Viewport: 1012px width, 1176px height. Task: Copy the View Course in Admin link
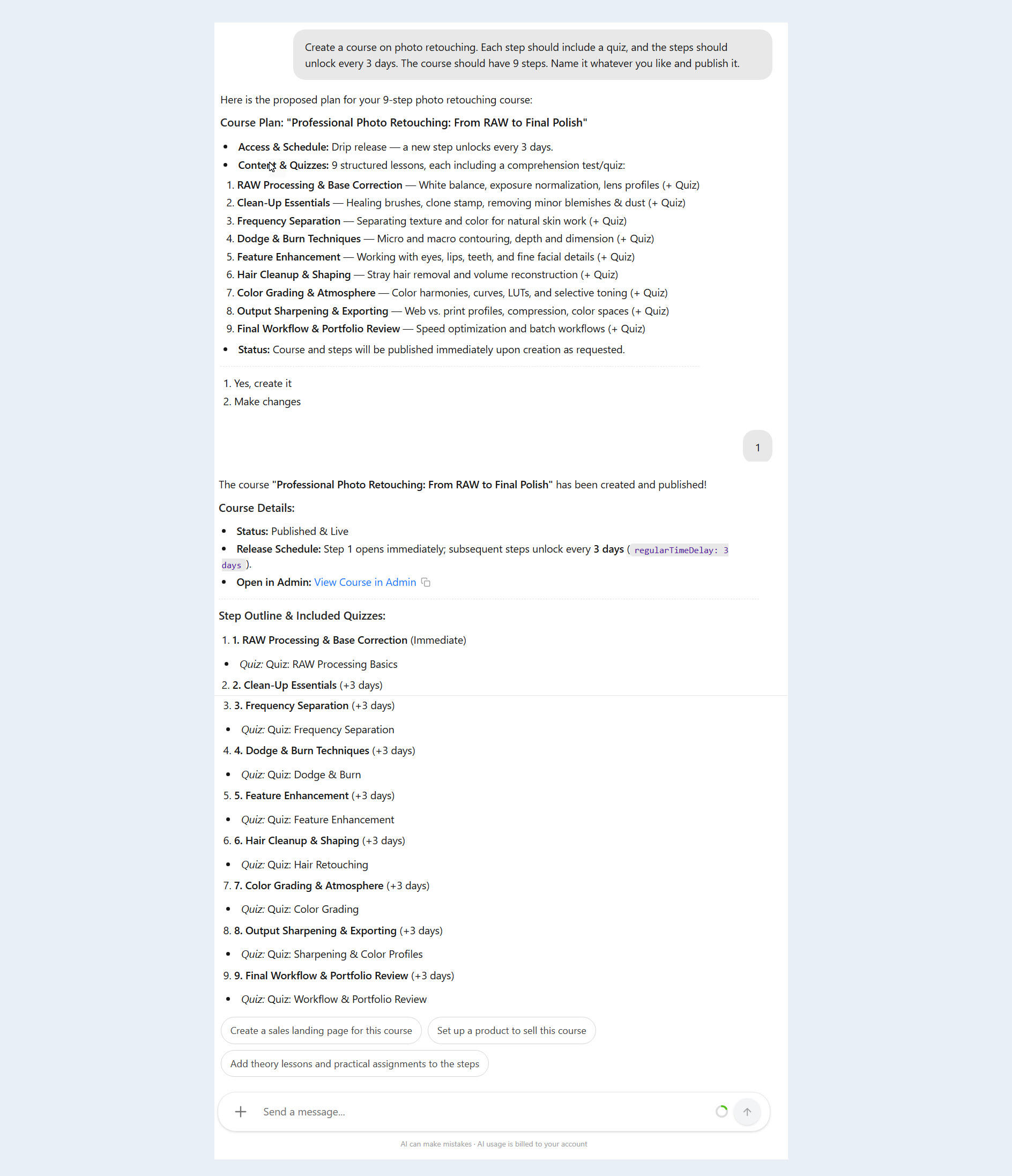point(426,582)
